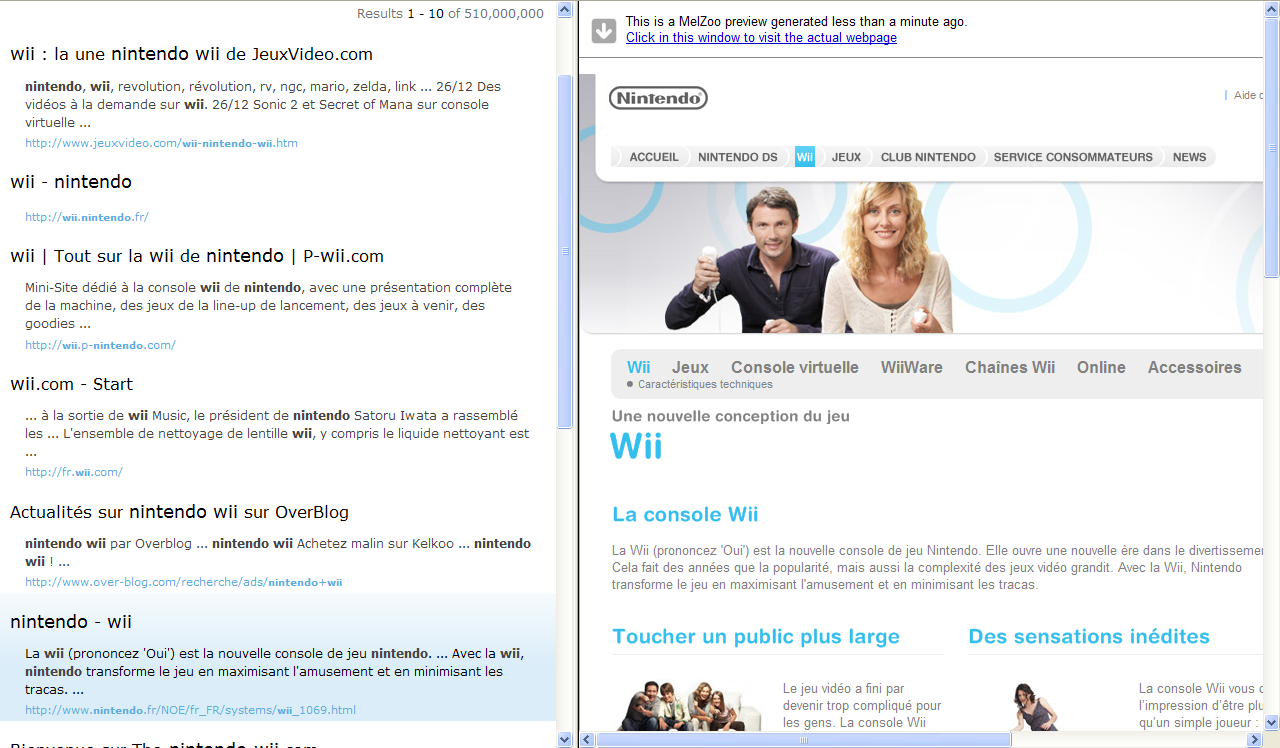Open the Jeux submenu item
Screen dimensions: 1280x748
(x=690, y=367)
